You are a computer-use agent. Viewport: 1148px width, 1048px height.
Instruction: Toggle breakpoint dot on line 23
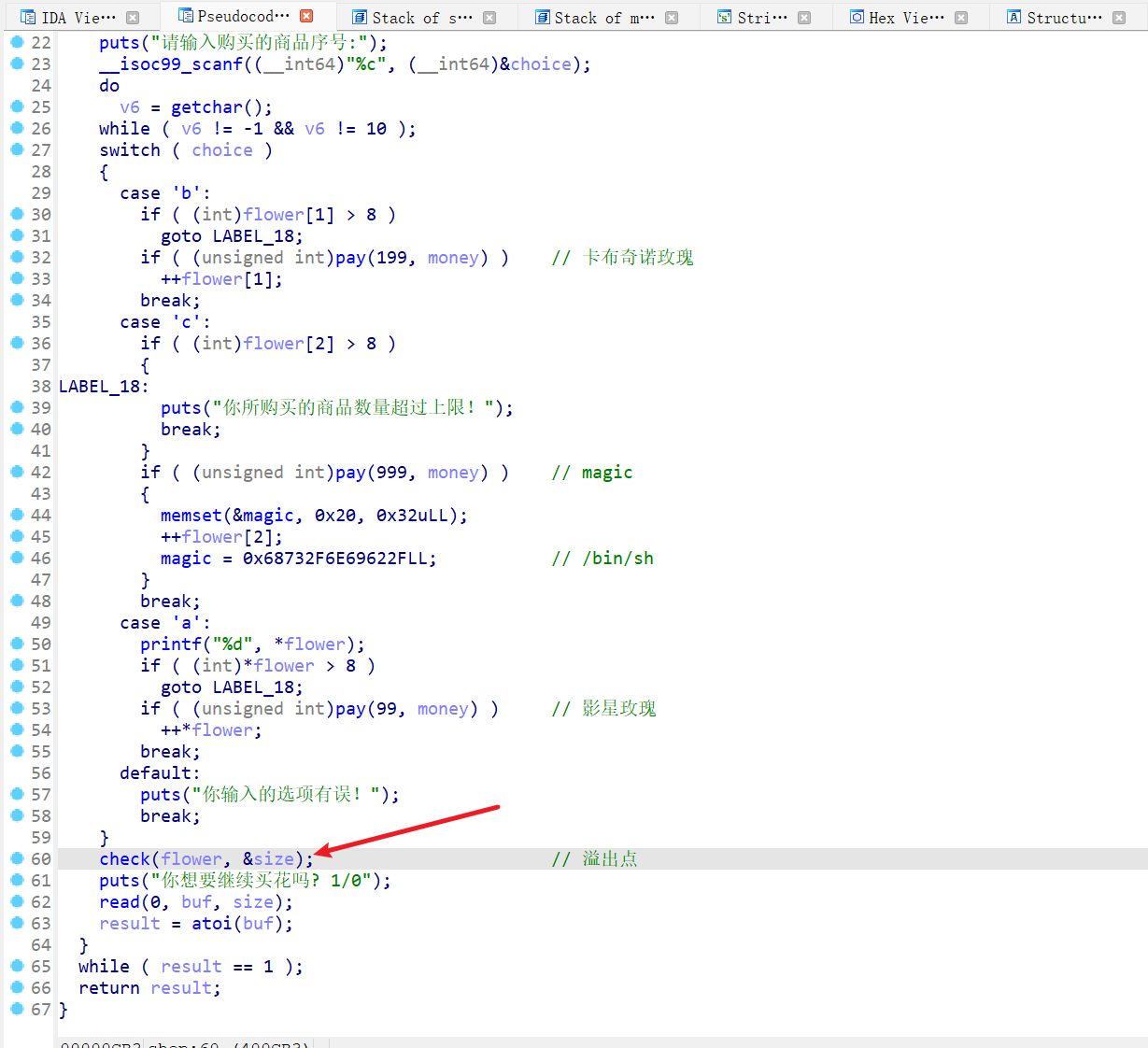click(x=17, y=64)
